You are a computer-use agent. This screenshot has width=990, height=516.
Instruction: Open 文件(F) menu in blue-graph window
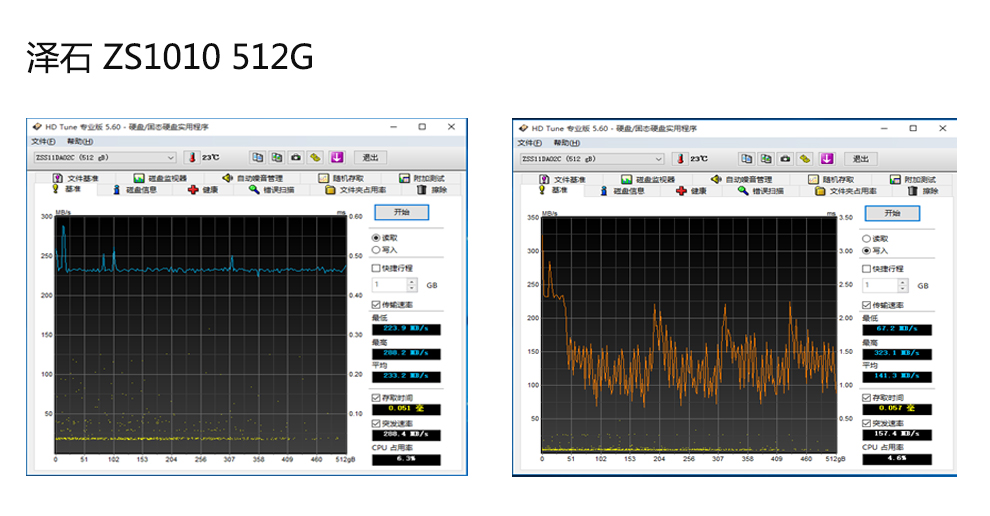pos(44,141)
